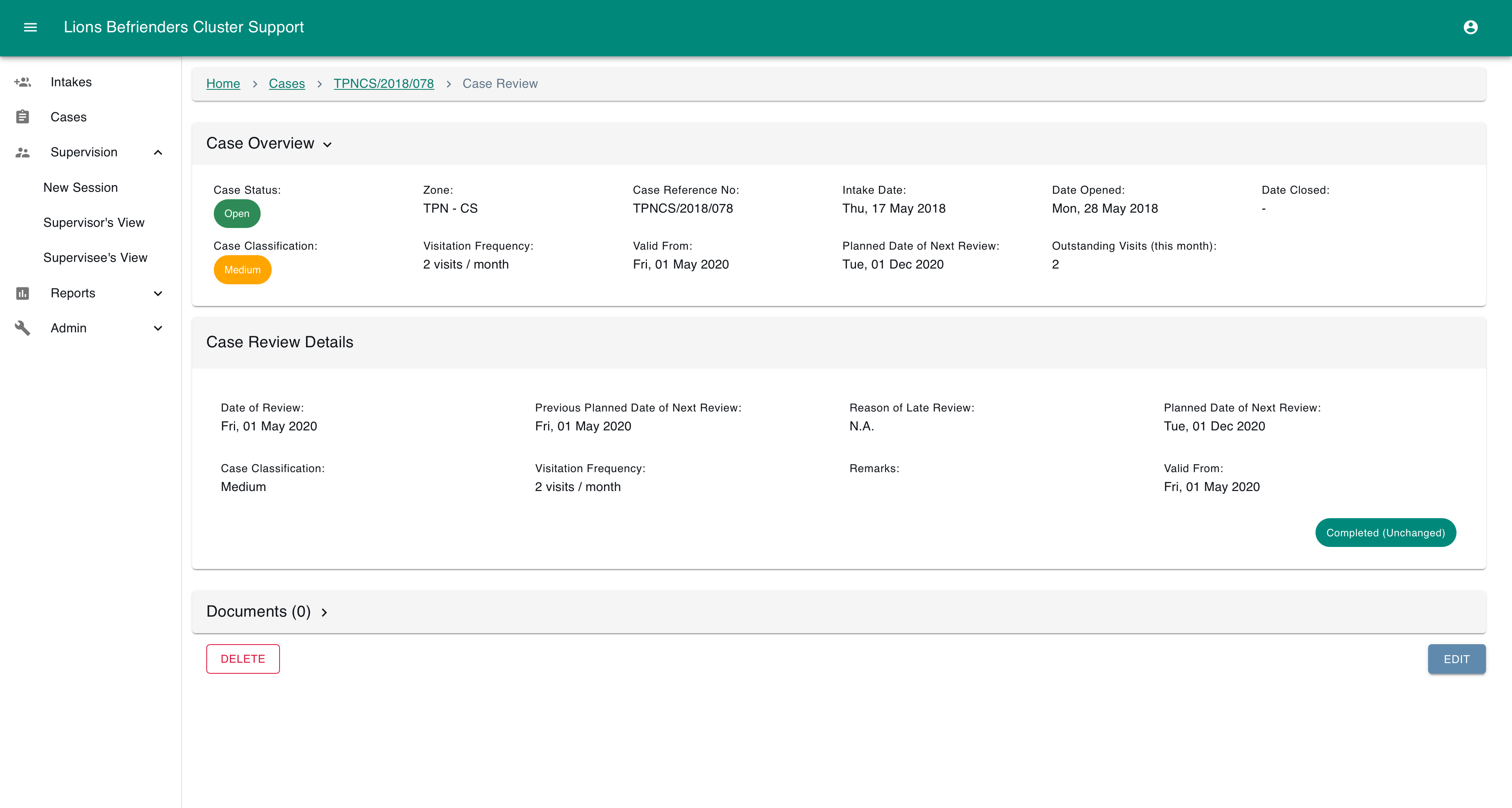Click the Supervision group icon
The width and height of the screenshot is (1512, 808).
(22, 152)
